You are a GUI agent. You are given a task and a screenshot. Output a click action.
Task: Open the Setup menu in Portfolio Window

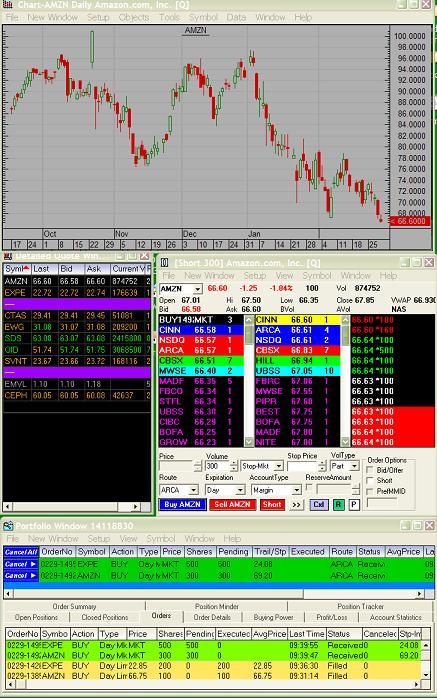pos(98,539)
